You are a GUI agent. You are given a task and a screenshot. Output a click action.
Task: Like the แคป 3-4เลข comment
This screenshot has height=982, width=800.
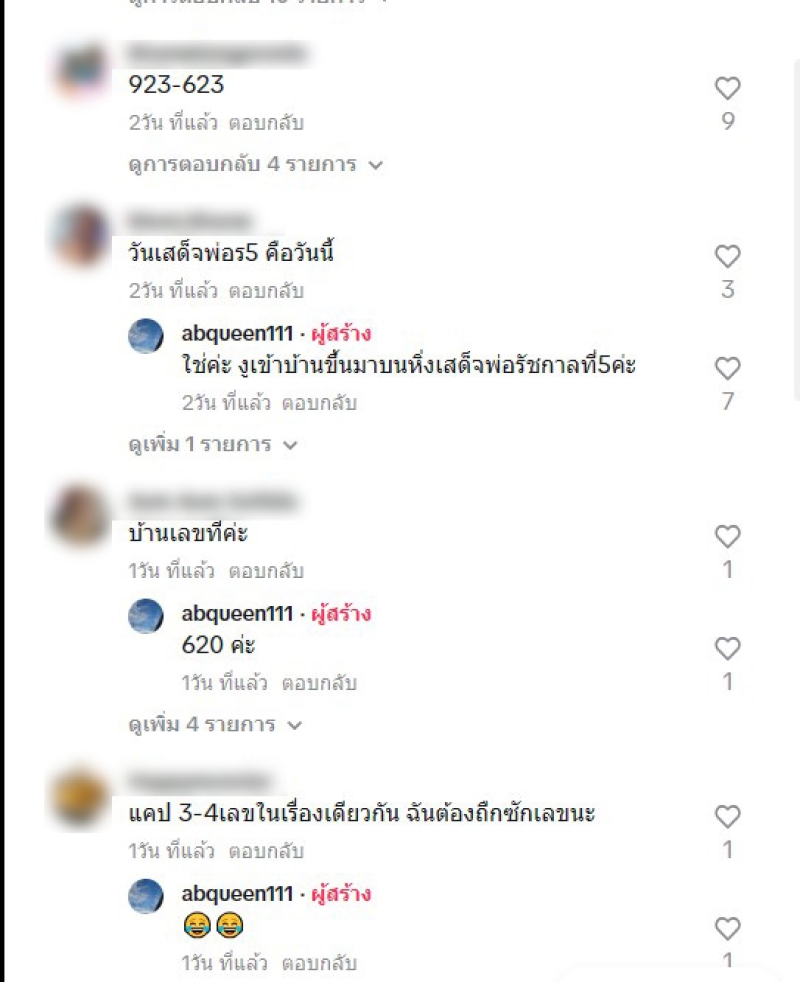(x=727, y=817)
